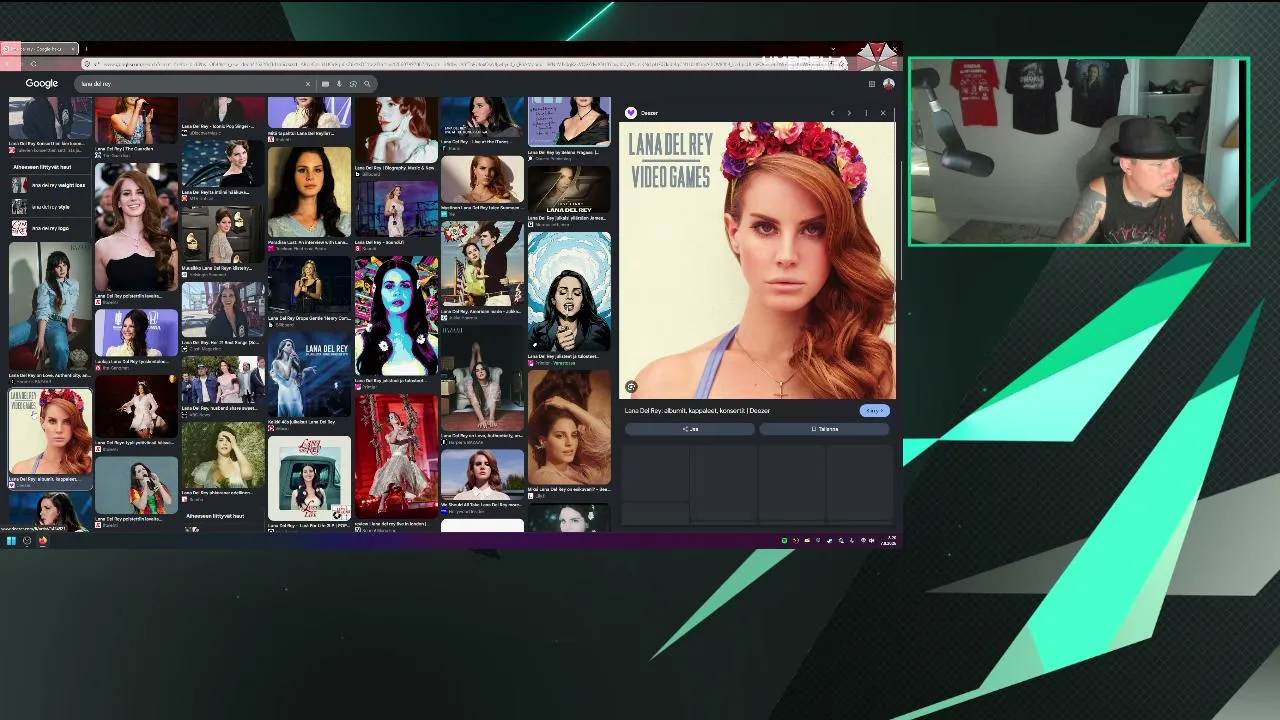Open the truck album cover thumbnail
The height and width of the screenshot is (720, 1280).
click(x=309, y=478)
